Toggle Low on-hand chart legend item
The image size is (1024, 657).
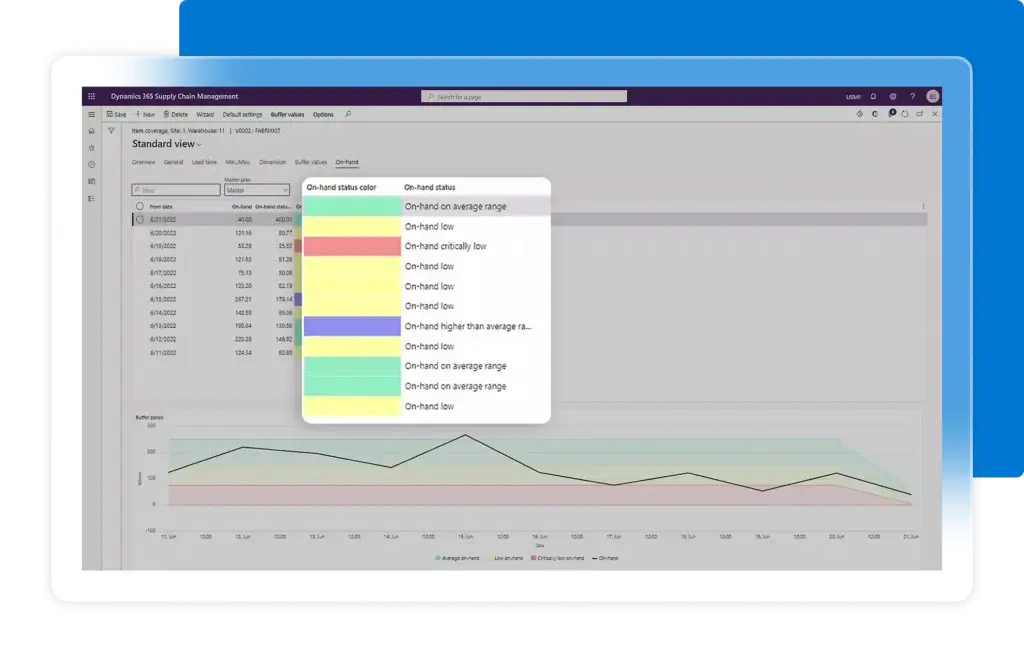click(505, 558)
